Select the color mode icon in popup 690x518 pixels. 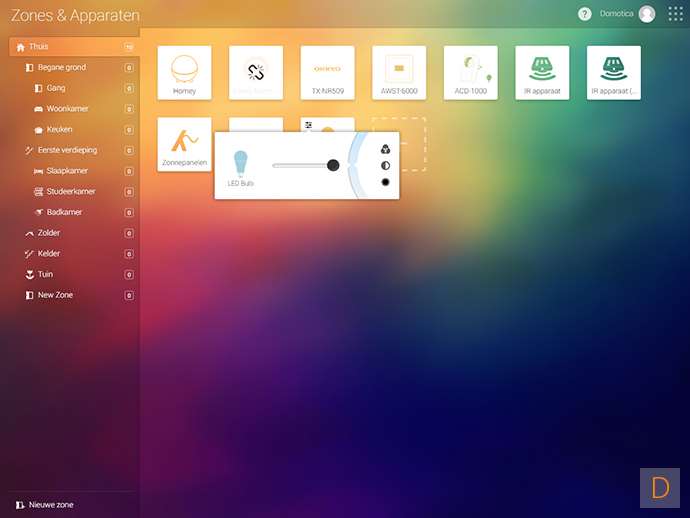(x=385, y=149)
